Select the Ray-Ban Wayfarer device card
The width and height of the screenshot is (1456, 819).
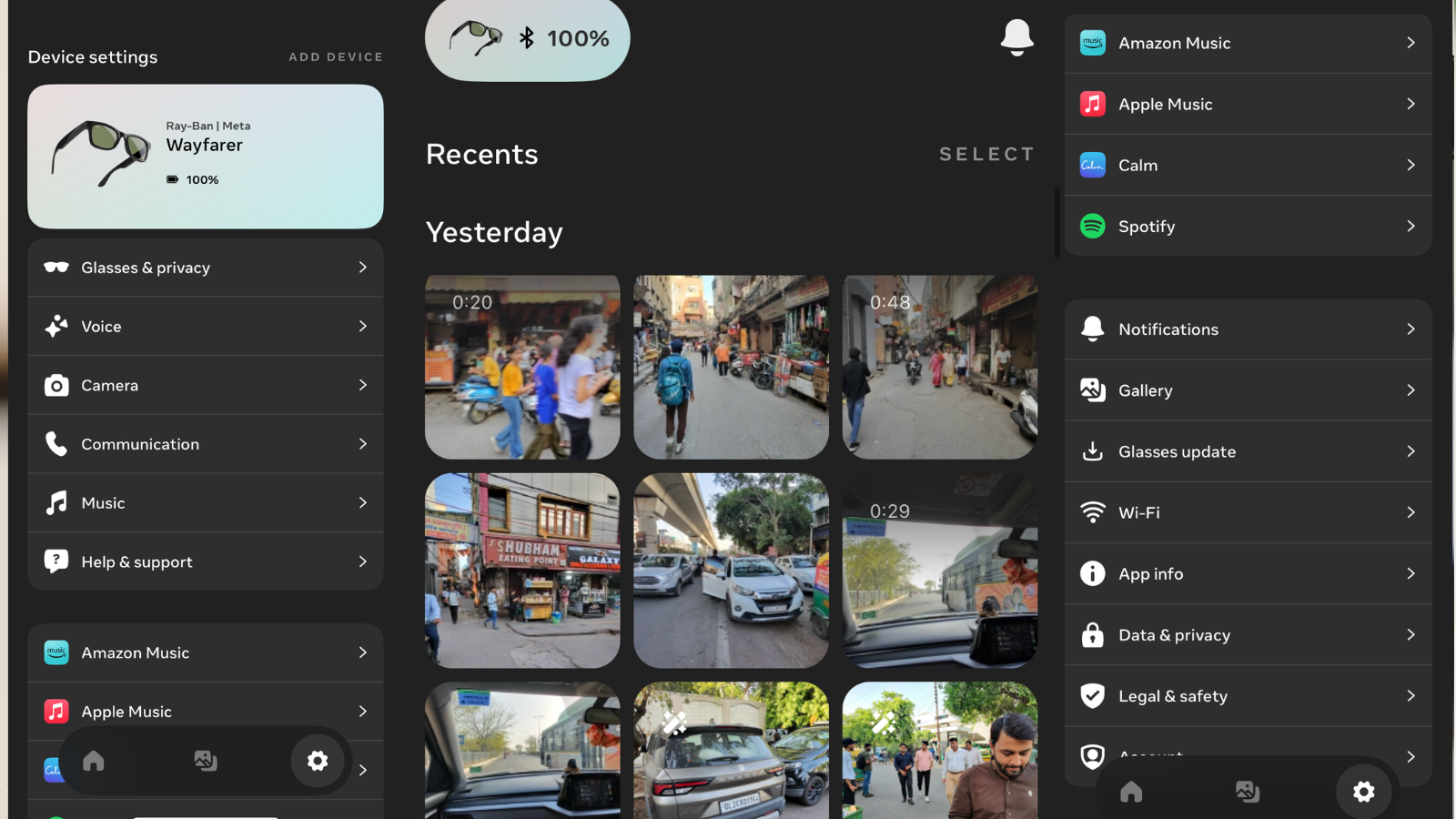point(206,157)
